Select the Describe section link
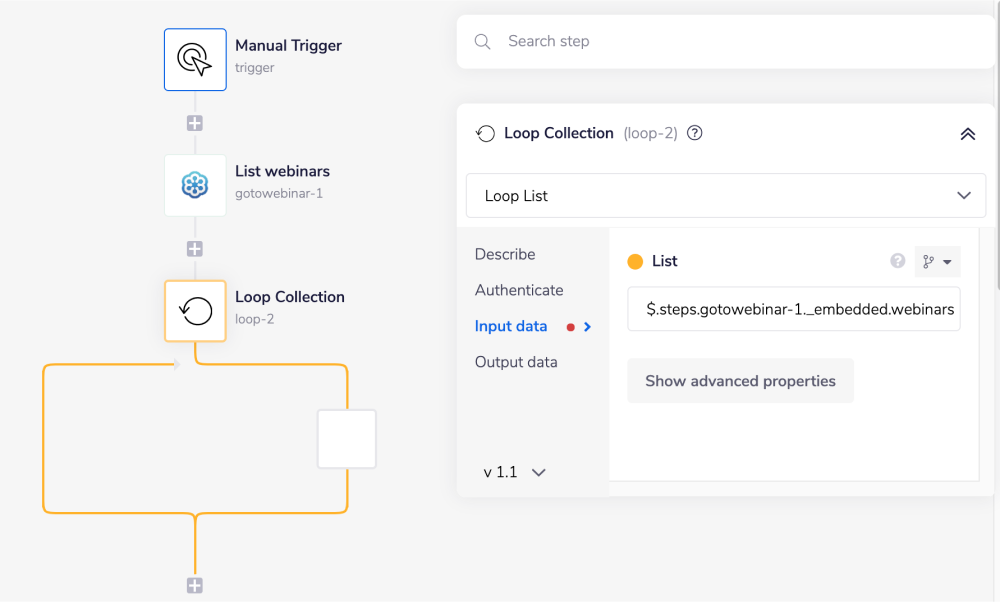The width and height of the screenshot is (1000, 602). click(505, 254)
